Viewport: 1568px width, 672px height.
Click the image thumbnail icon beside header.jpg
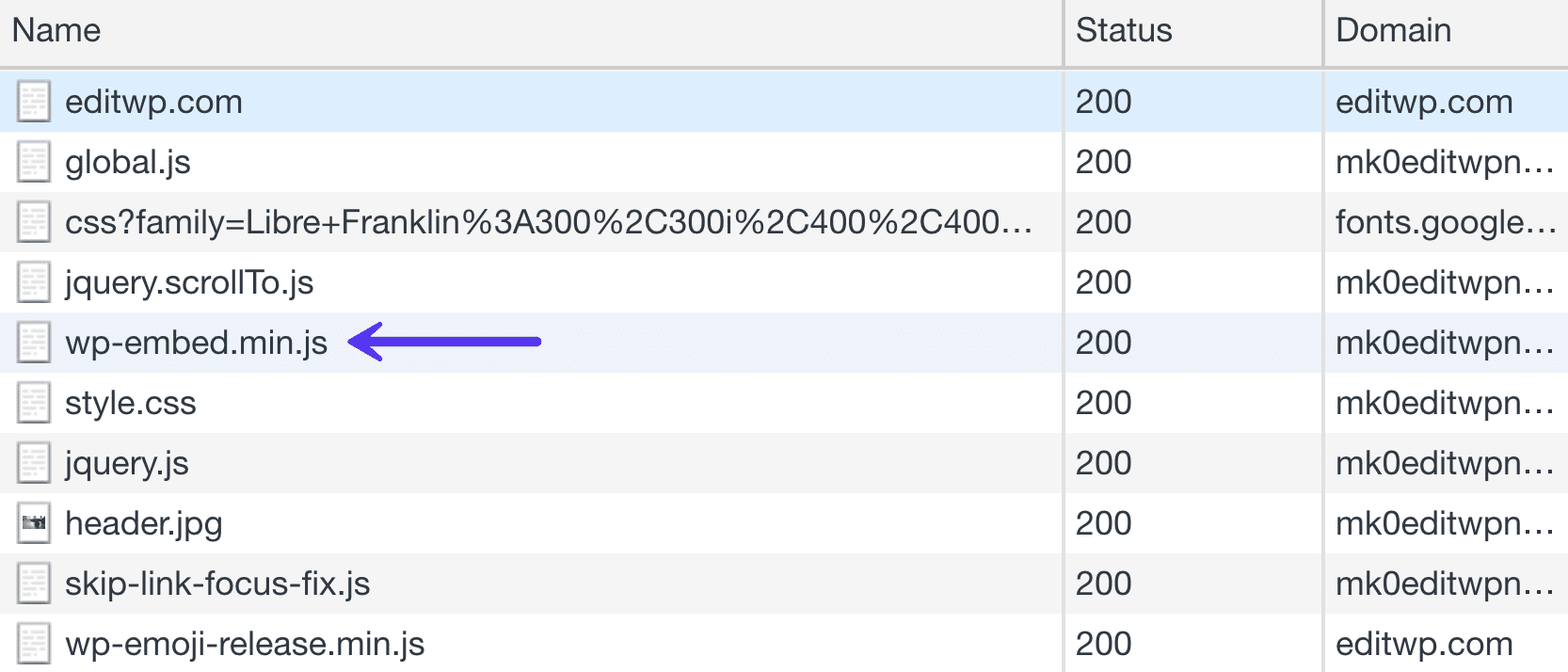(x=33, y=523)
